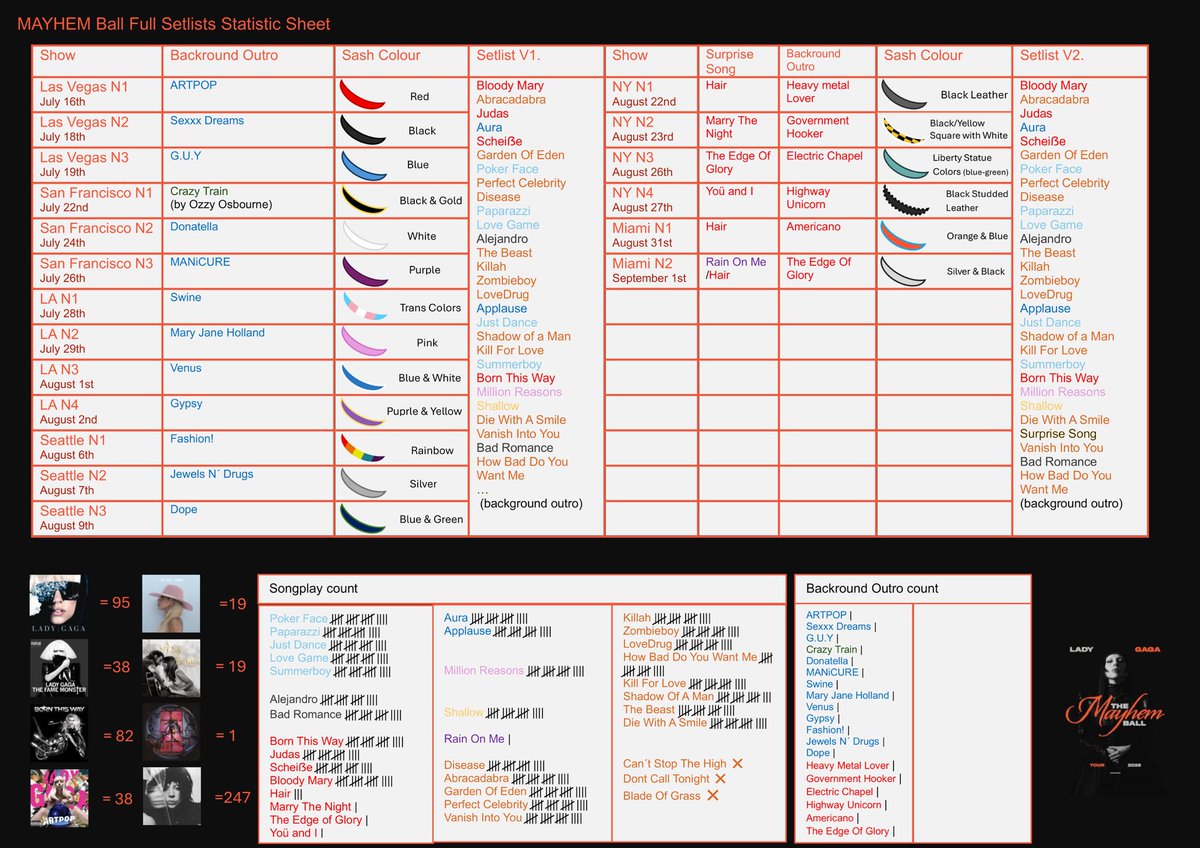Select the NY N2 show cell

coord(651,129)
